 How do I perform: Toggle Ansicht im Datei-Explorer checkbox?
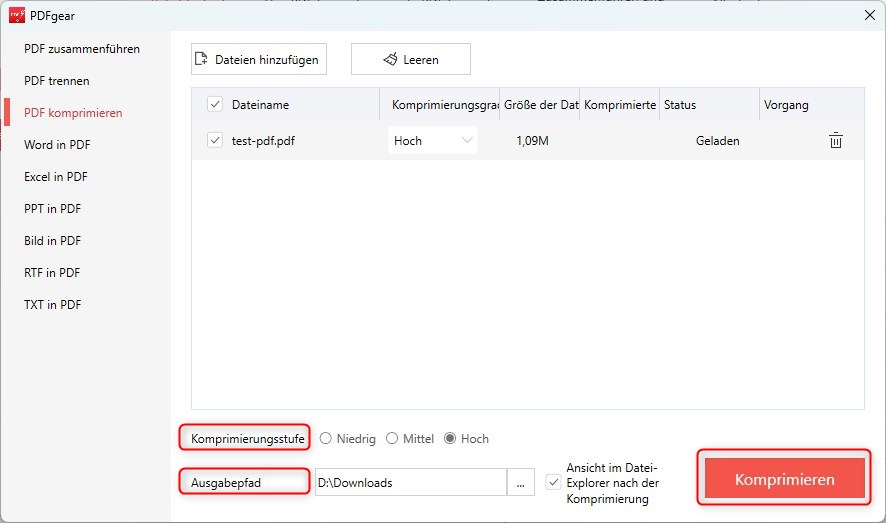click(x=553, y=482)
